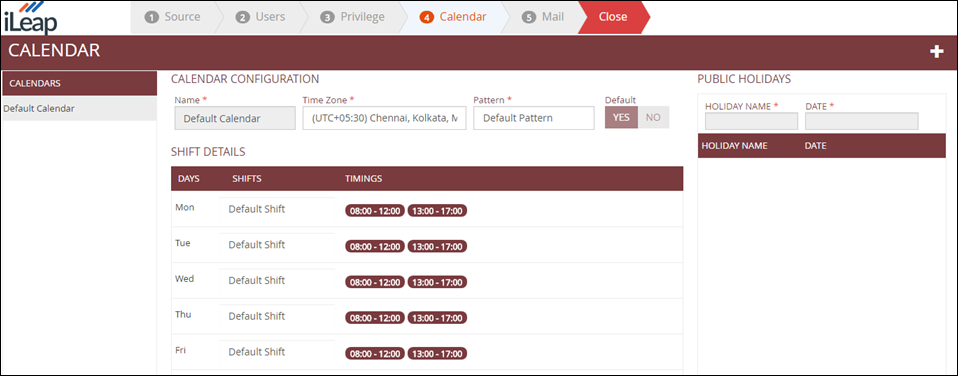Click HOLIDAY NAME table column header
Viewport: 958px width, 376px height.
tap(734, 146)
